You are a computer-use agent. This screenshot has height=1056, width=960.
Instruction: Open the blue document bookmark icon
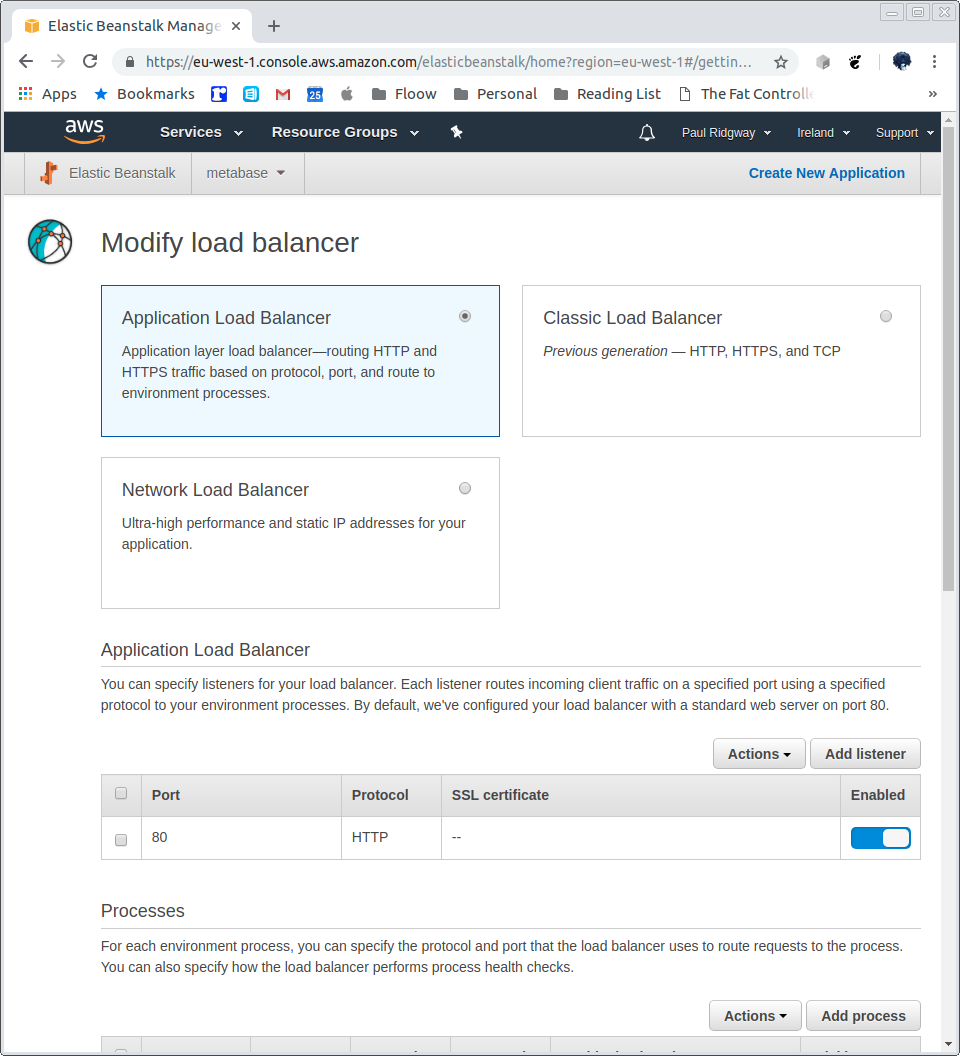point(251,94)
